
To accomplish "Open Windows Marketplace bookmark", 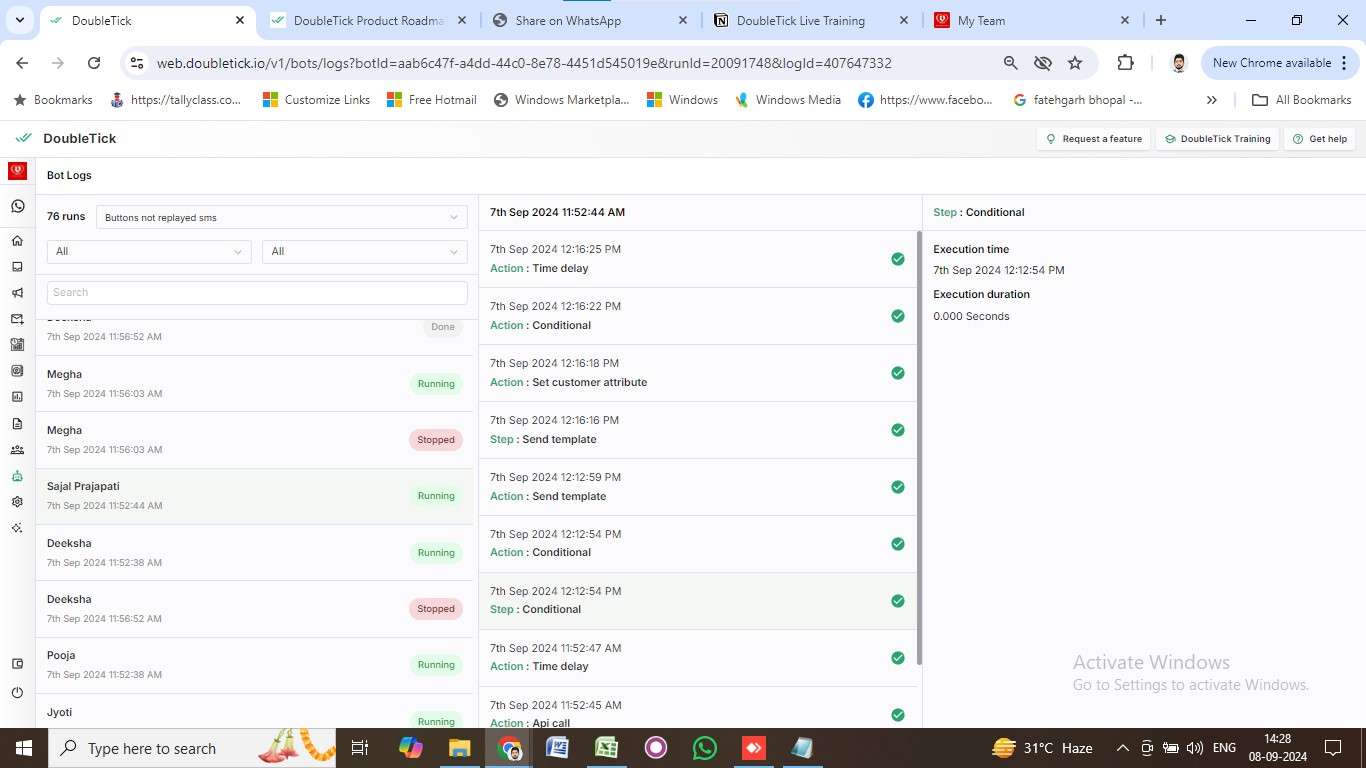I will point(561,100).
